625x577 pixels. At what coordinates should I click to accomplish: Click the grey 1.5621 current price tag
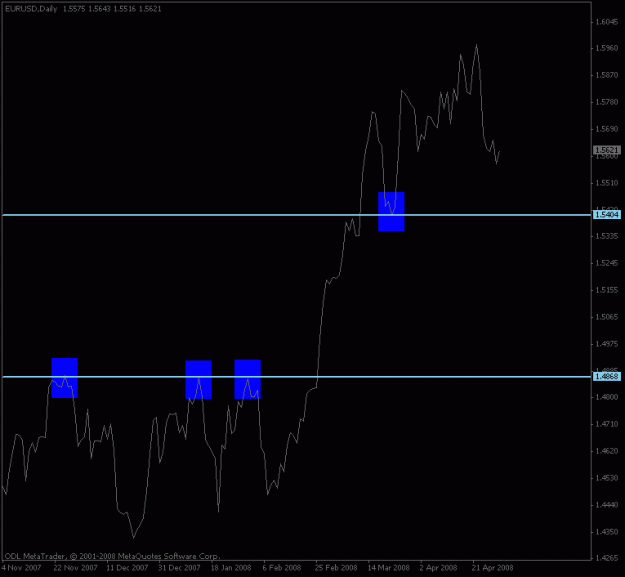coord(607,150)
